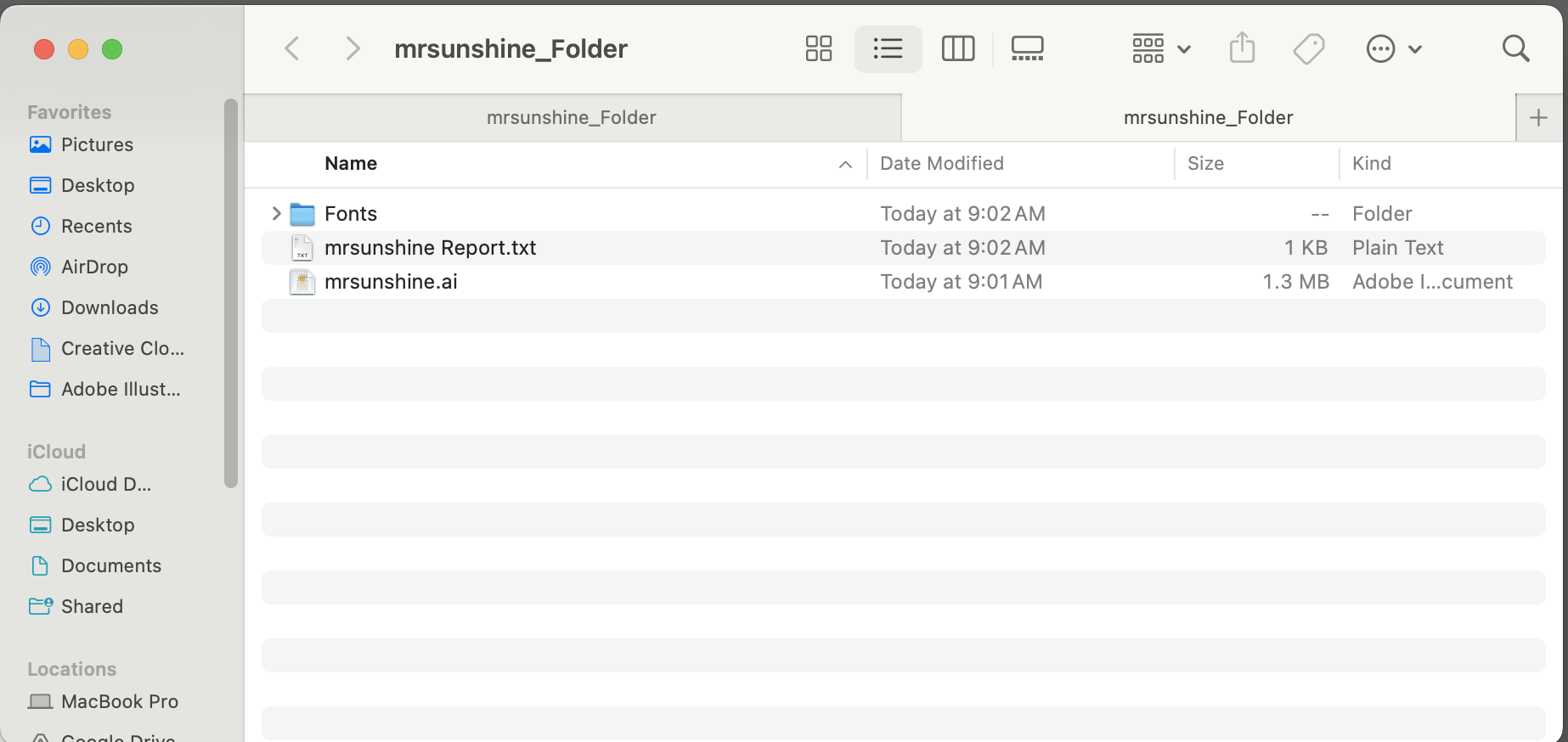Click the Share toolbar button
Viewport: 1568px width, 742px height.
[1242, 48]
